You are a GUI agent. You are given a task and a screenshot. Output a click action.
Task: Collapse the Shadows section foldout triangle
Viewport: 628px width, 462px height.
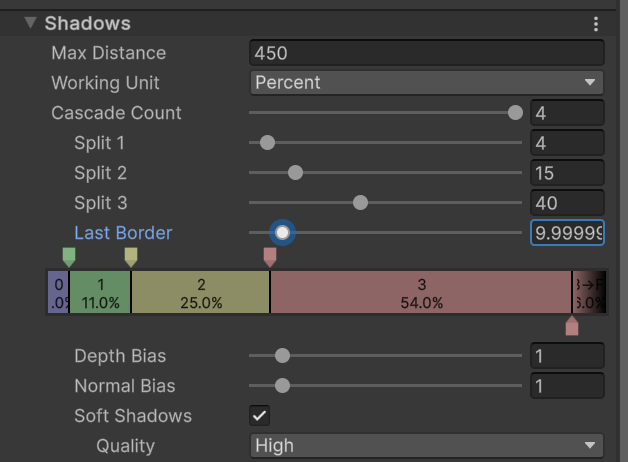[x=30, y=23]
